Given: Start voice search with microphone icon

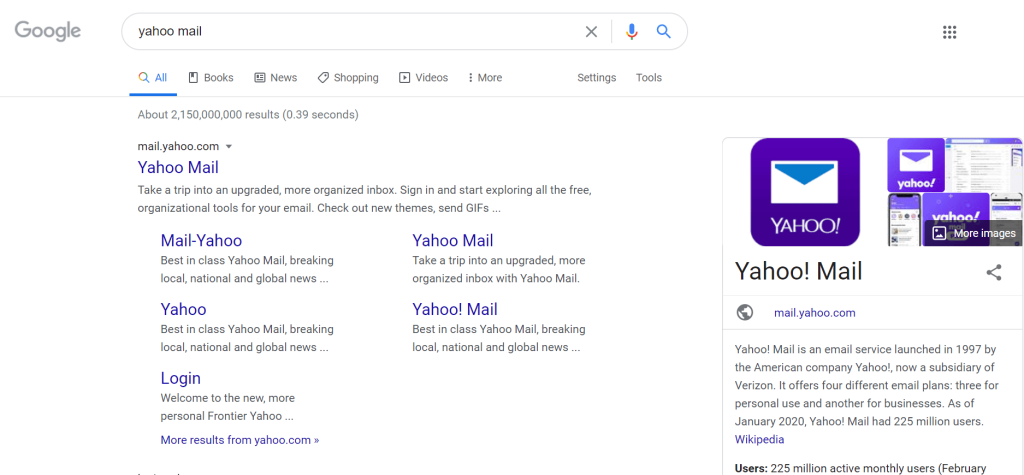Looking at the screenshot, I should point(631,31).
